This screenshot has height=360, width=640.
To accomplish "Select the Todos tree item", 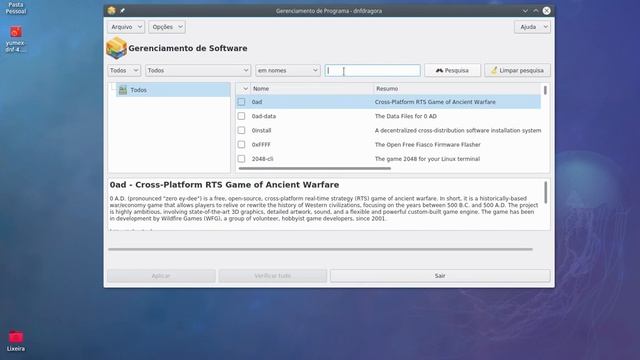I will 173,90.
